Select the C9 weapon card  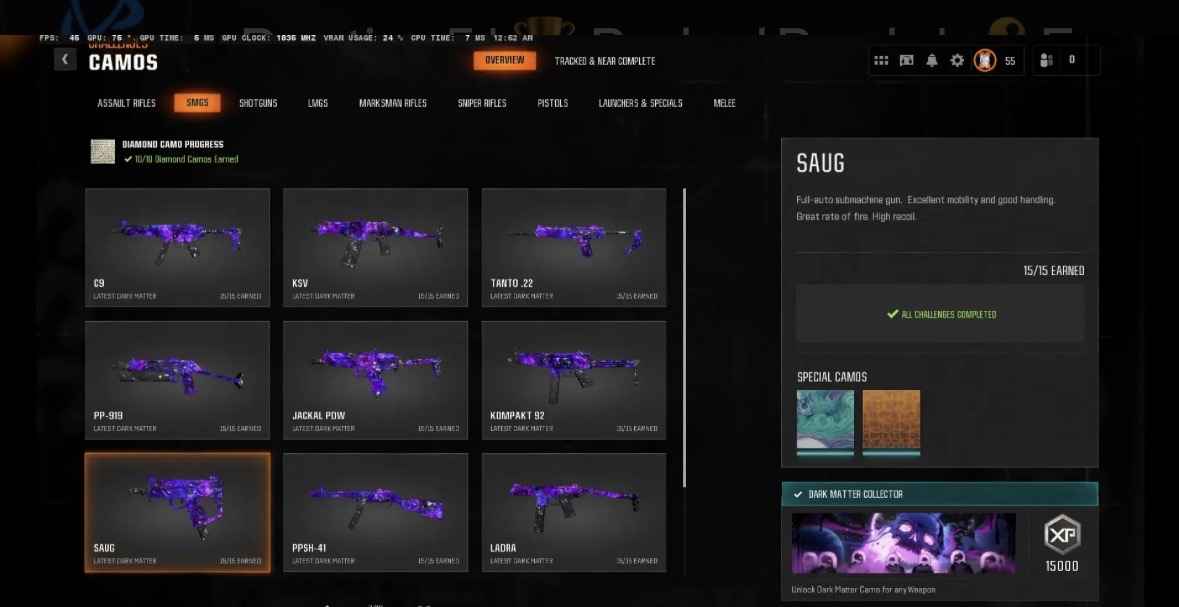[177, 245]
